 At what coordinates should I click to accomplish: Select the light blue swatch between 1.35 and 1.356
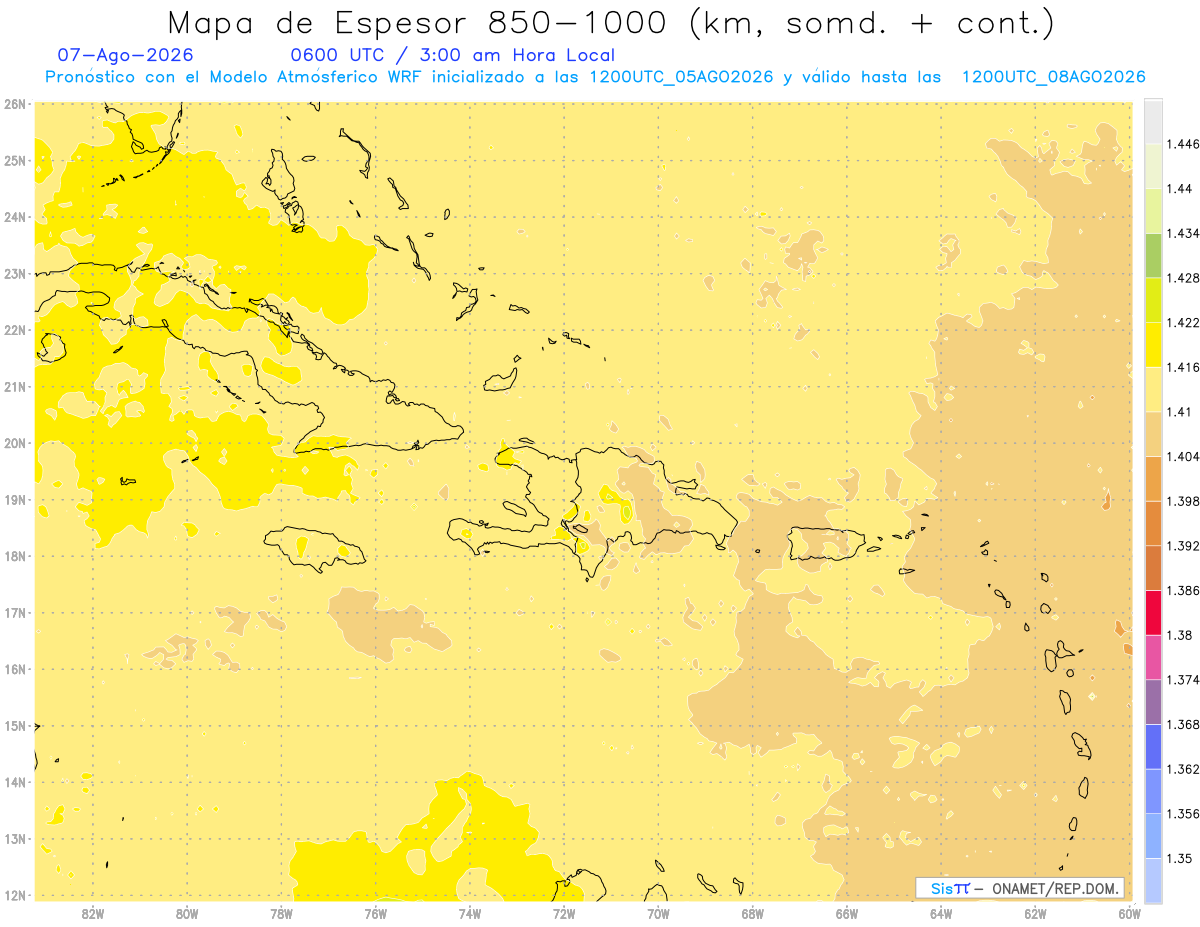coord(1153,835)
